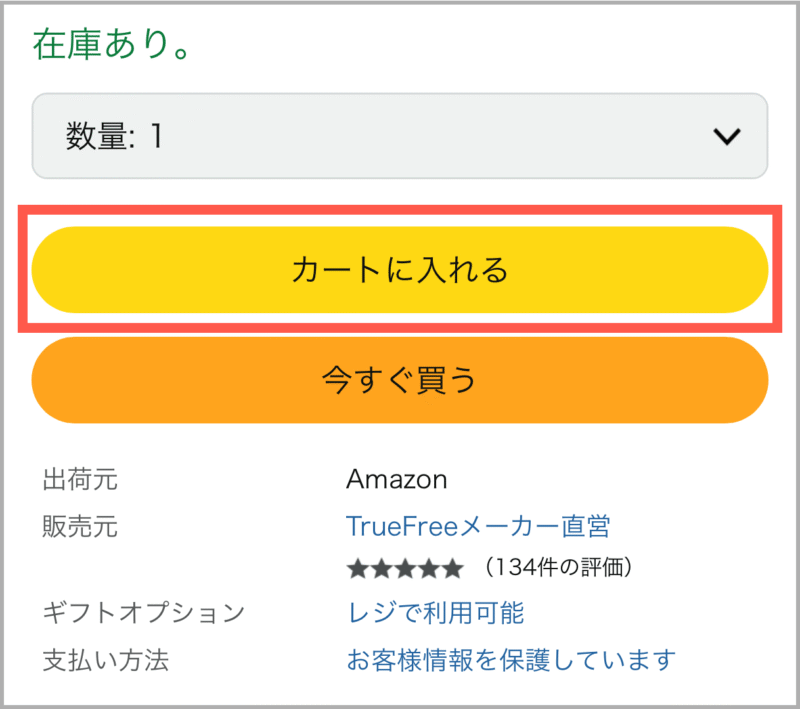The height and width of the screenshot is (709, 800).
Task: Click the five-star seller rating icons
Action: [405, 568]
